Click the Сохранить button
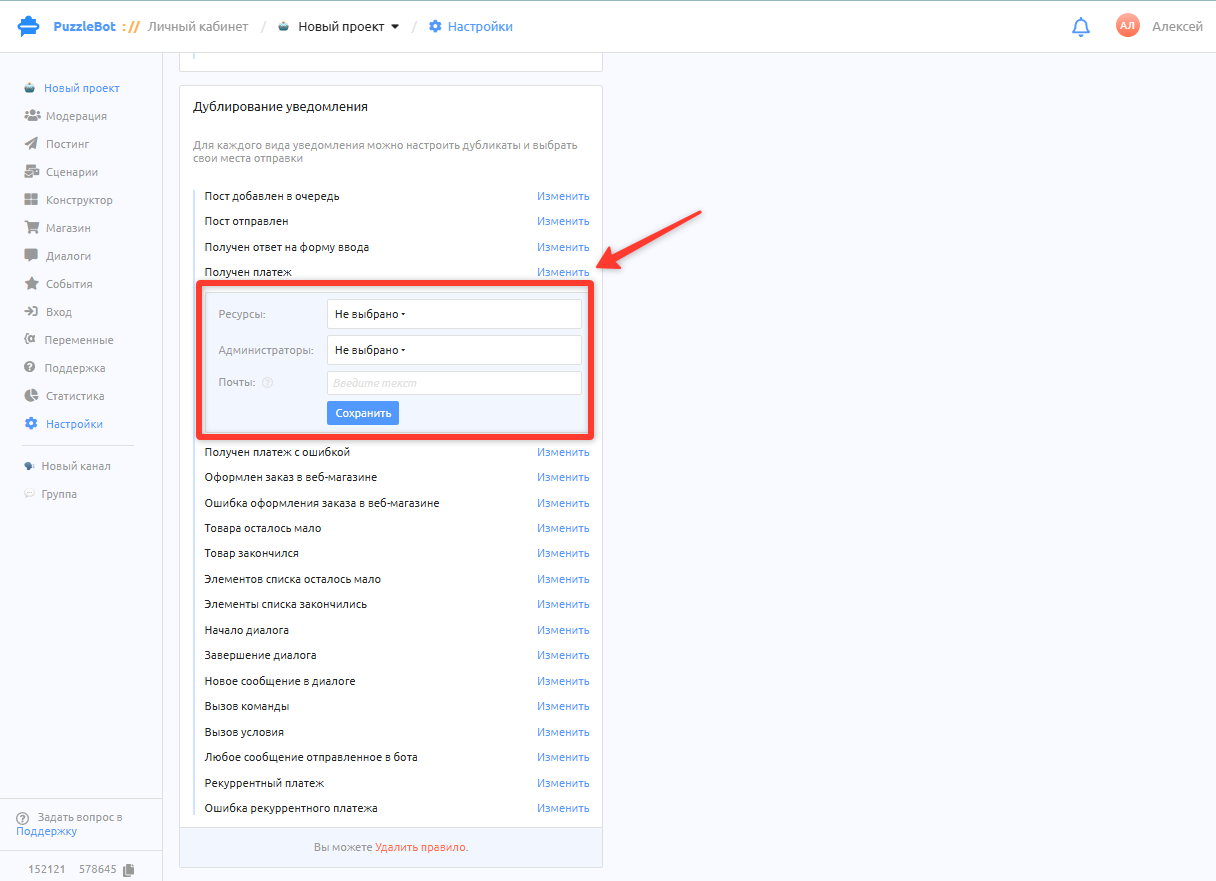The image size is (1216, 881). [x=363, y=413]
